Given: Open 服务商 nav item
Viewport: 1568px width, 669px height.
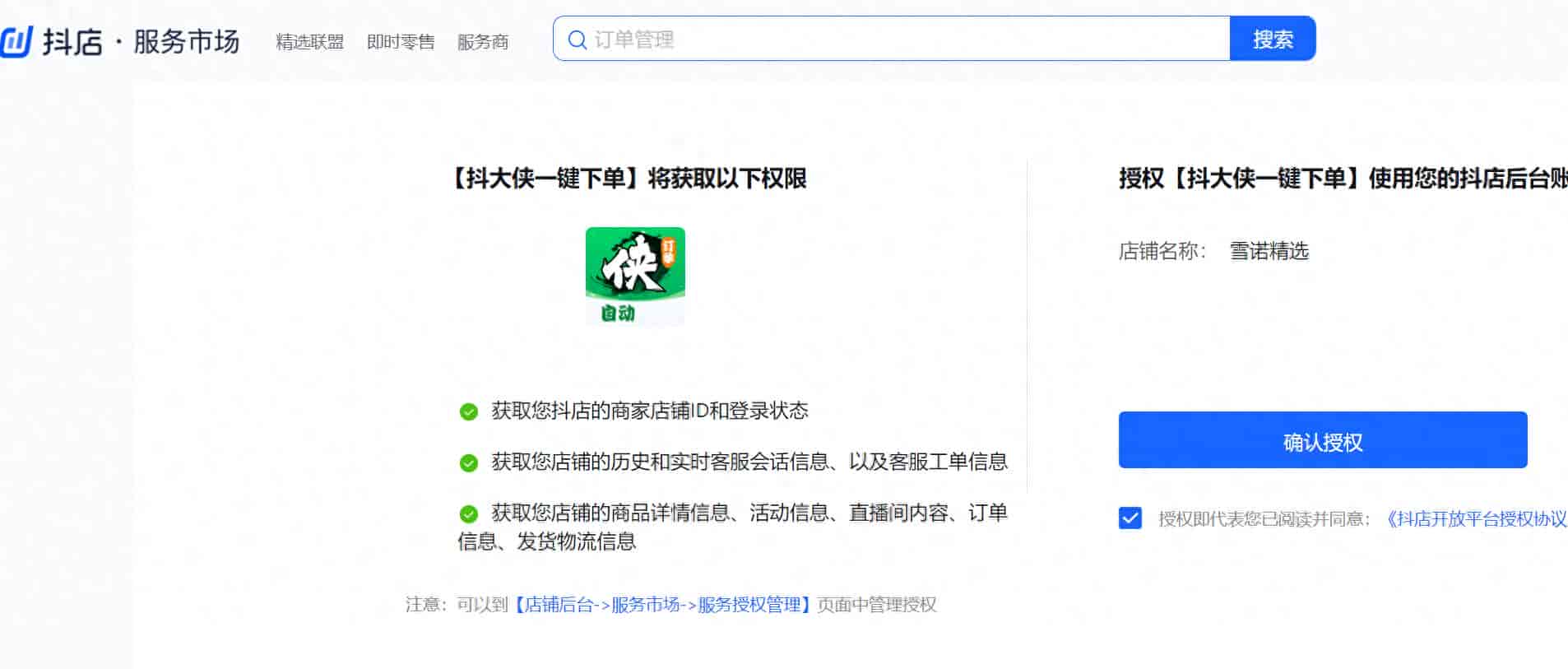Looking at the screenshot, I should [483, 42].
